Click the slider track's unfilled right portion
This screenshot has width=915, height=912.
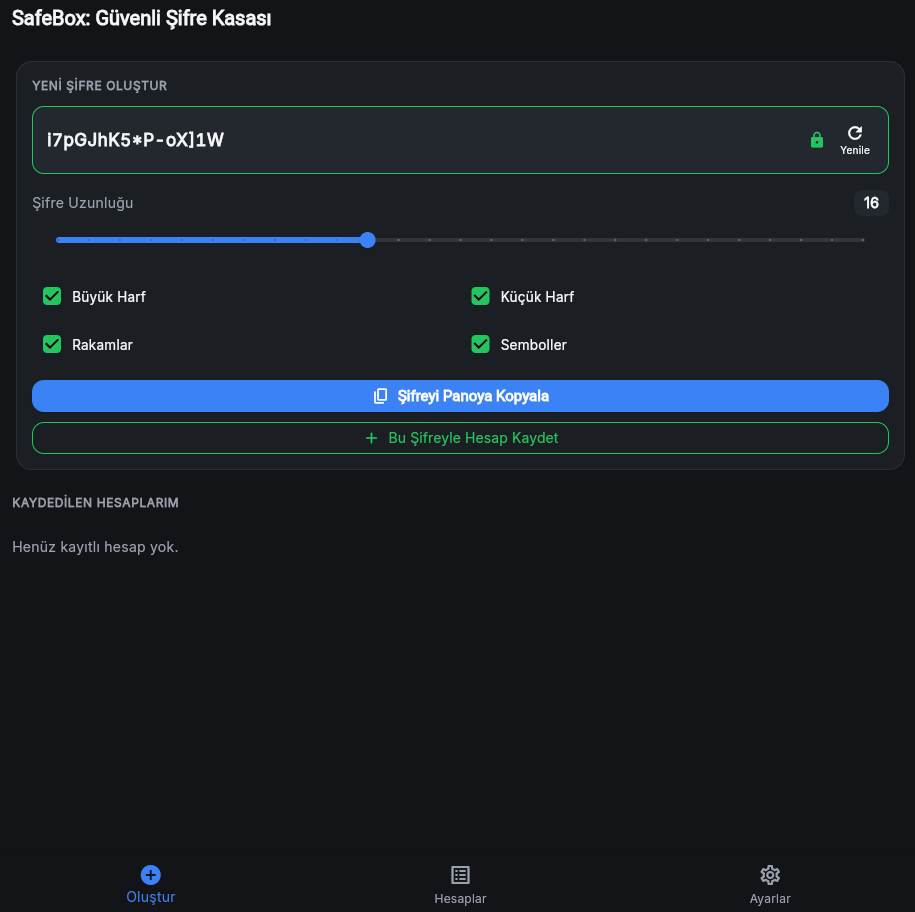[619, 240]
